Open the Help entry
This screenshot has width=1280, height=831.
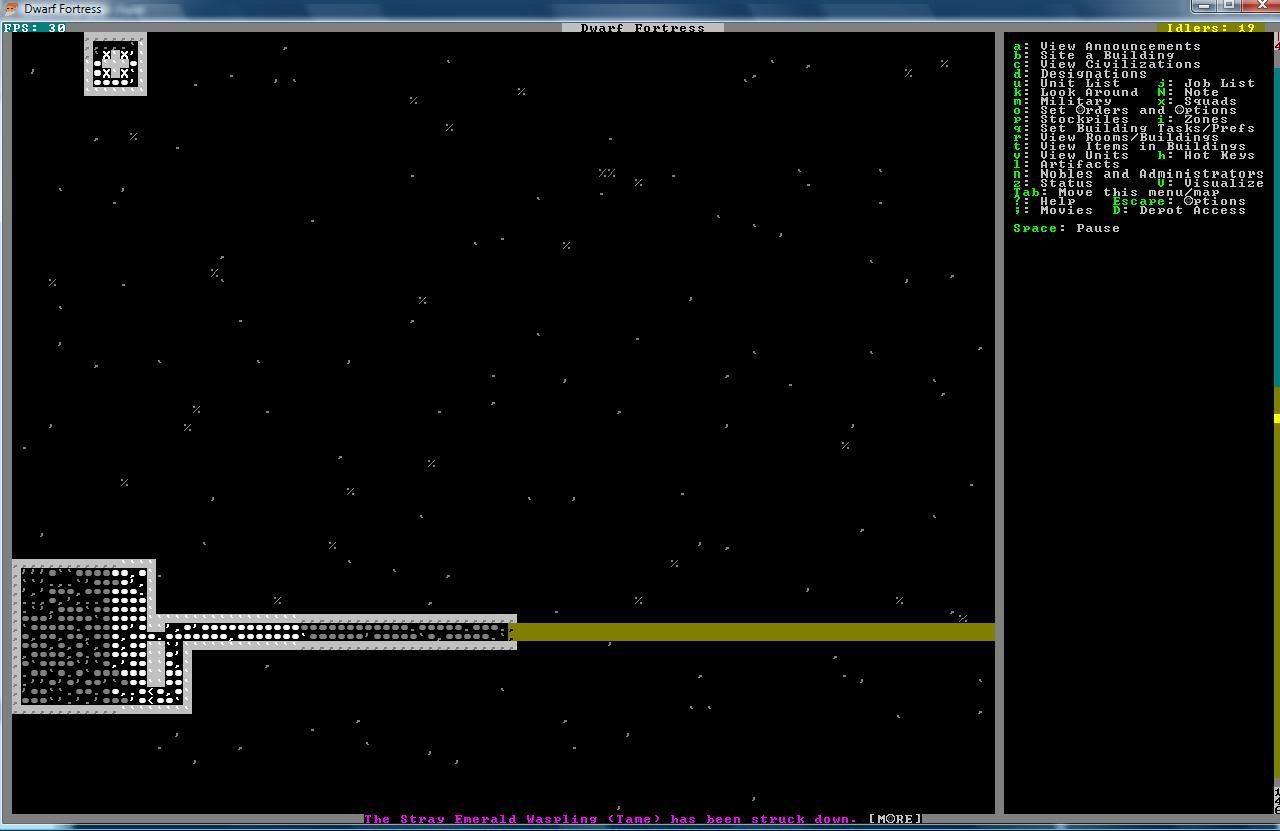pos(1044,201)
